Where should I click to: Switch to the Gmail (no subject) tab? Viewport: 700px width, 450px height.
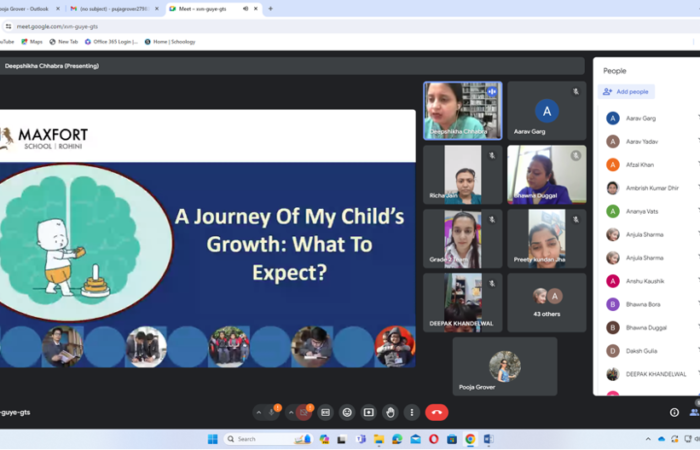110,8
